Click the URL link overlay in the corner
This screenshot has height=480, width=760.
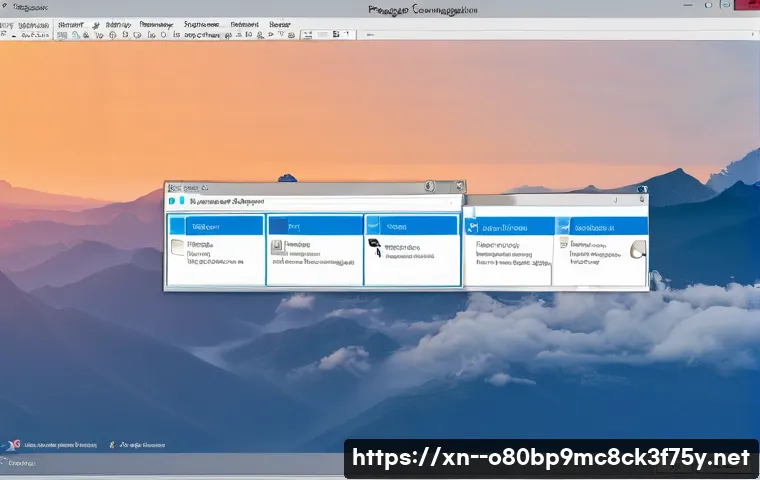pos(550,458)
